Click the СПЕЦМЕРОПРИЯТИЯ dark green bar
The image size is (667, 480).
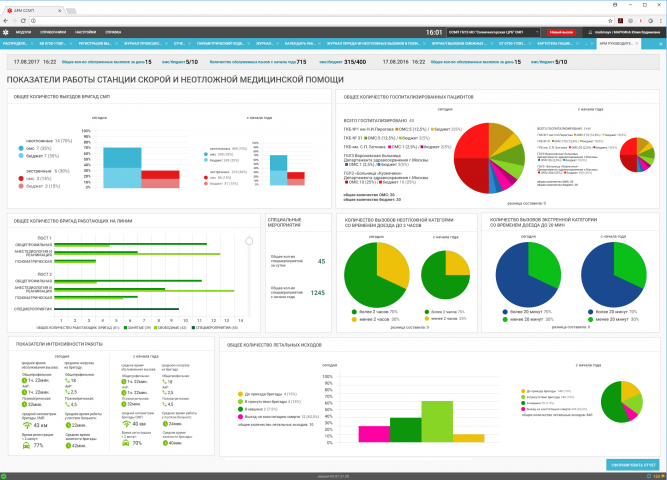coord(117,309)
